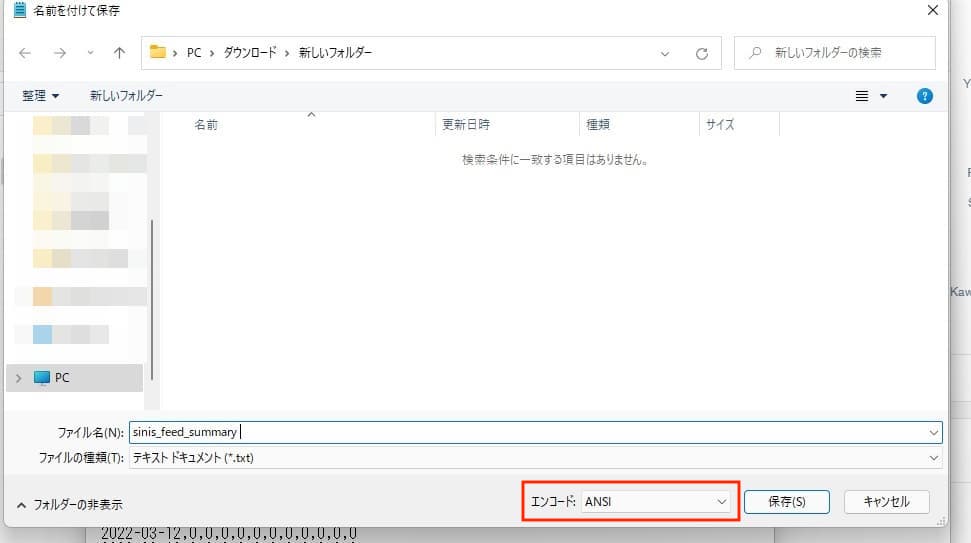Image resolution: width=971 pixels, height=543 pixels.
Task: Collapse folders with フォルダーの非表示
Action: tap(70, 505)
